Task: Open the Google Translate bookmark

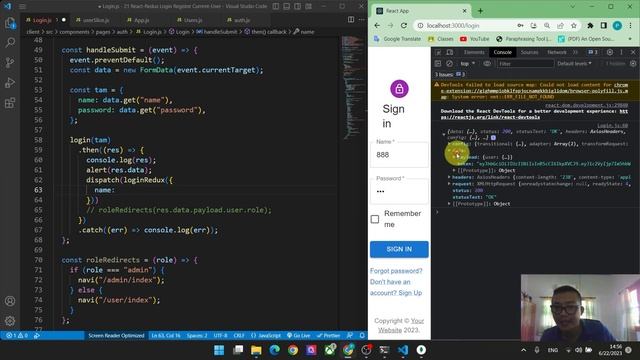Action: (x=397, y=39)
